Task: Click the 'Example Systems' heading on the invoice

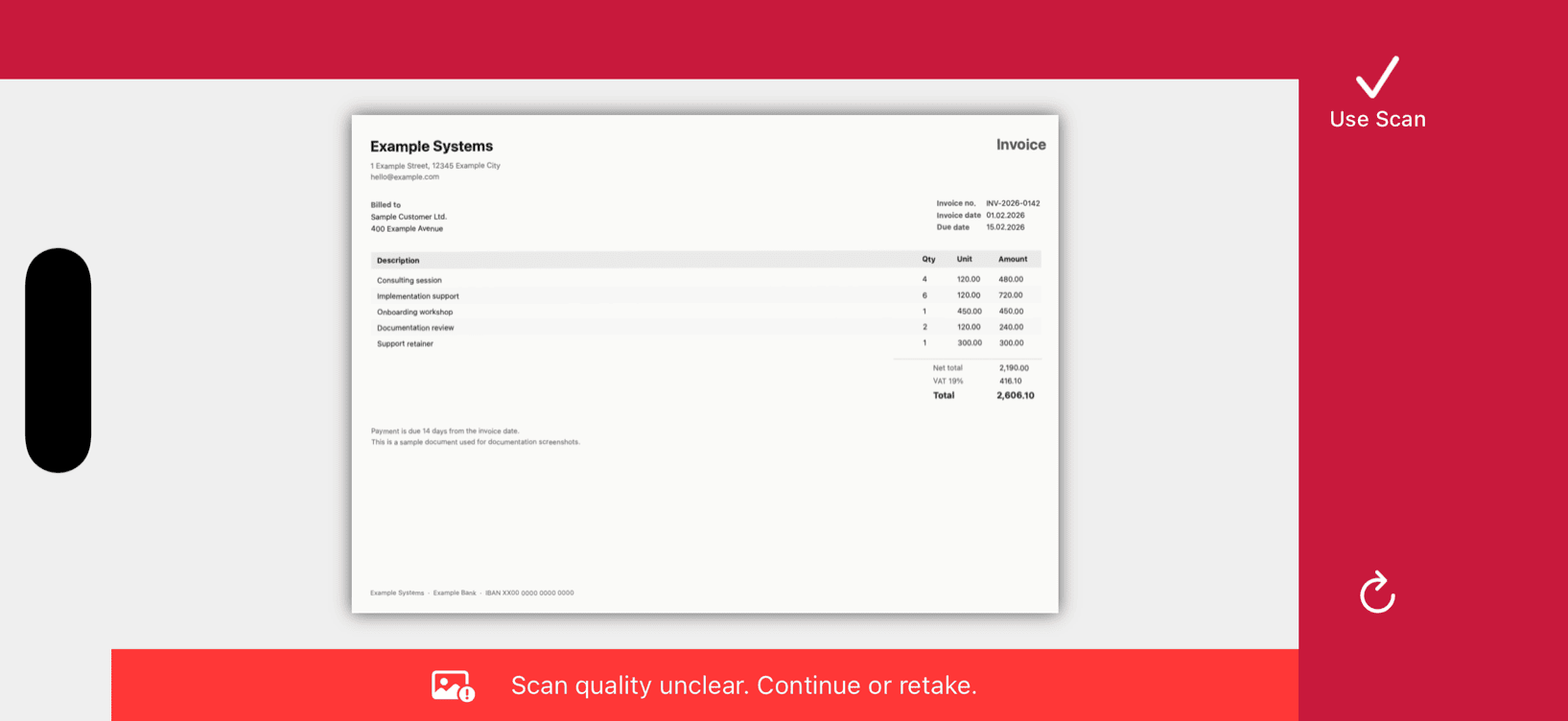Action: pos(432,146)
